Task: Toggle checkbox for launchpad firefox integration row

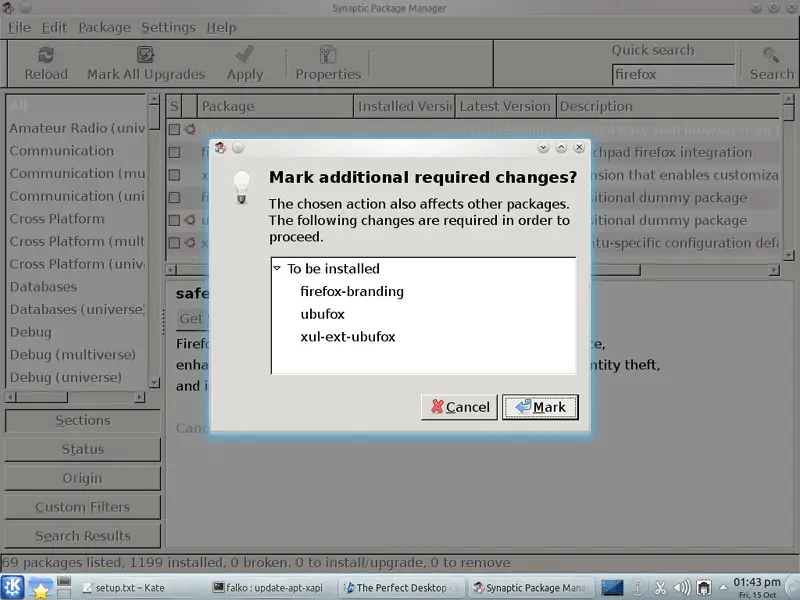Action: coord(174,152)
